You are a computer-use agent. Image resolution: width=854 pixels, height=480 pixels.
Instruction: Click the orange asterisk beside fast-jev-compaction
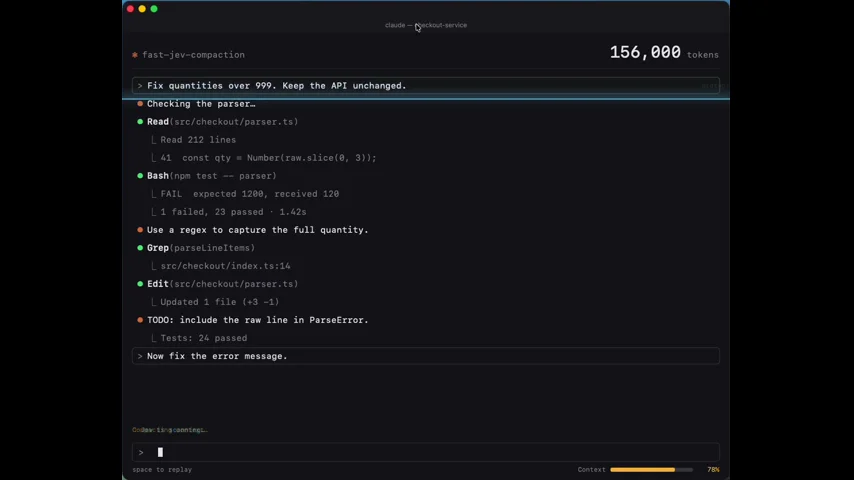[x=135, y=55]
